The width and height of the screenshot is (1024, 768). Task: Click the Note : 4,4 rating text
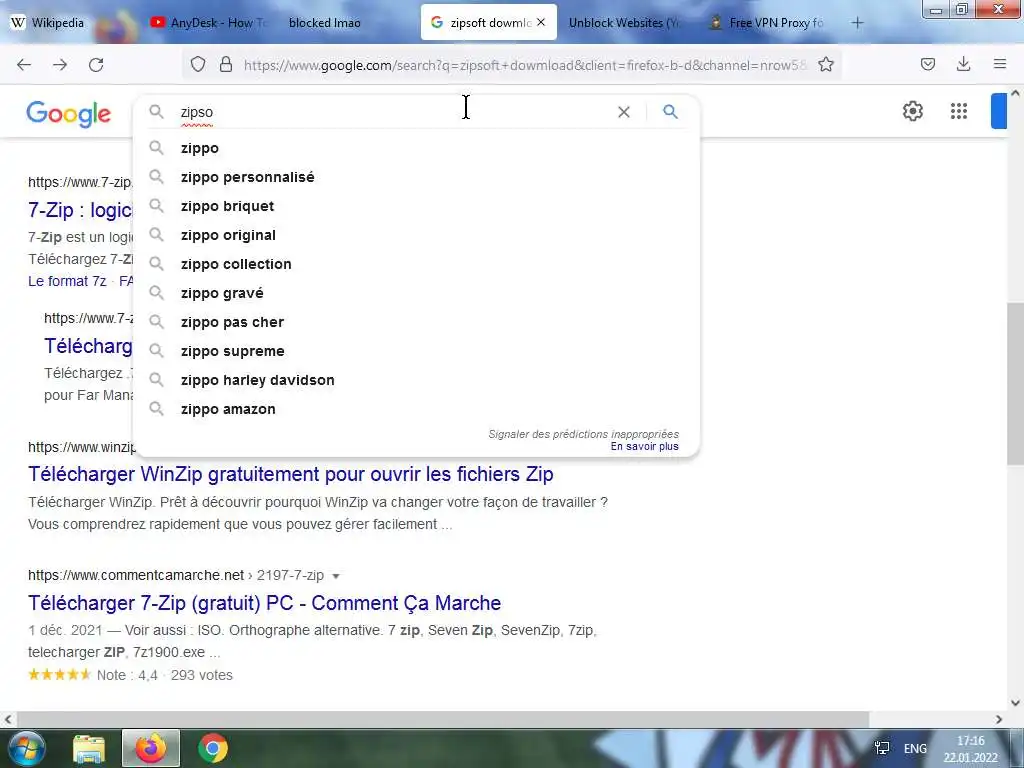127,675
